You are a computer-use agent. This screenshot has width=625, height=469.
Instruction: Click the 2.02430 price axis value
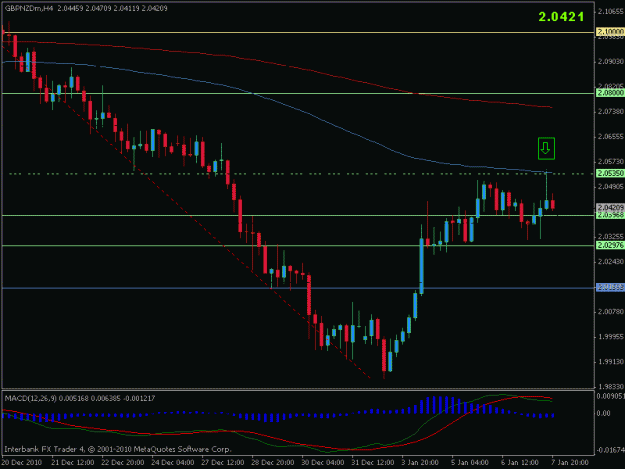point(610,261)
